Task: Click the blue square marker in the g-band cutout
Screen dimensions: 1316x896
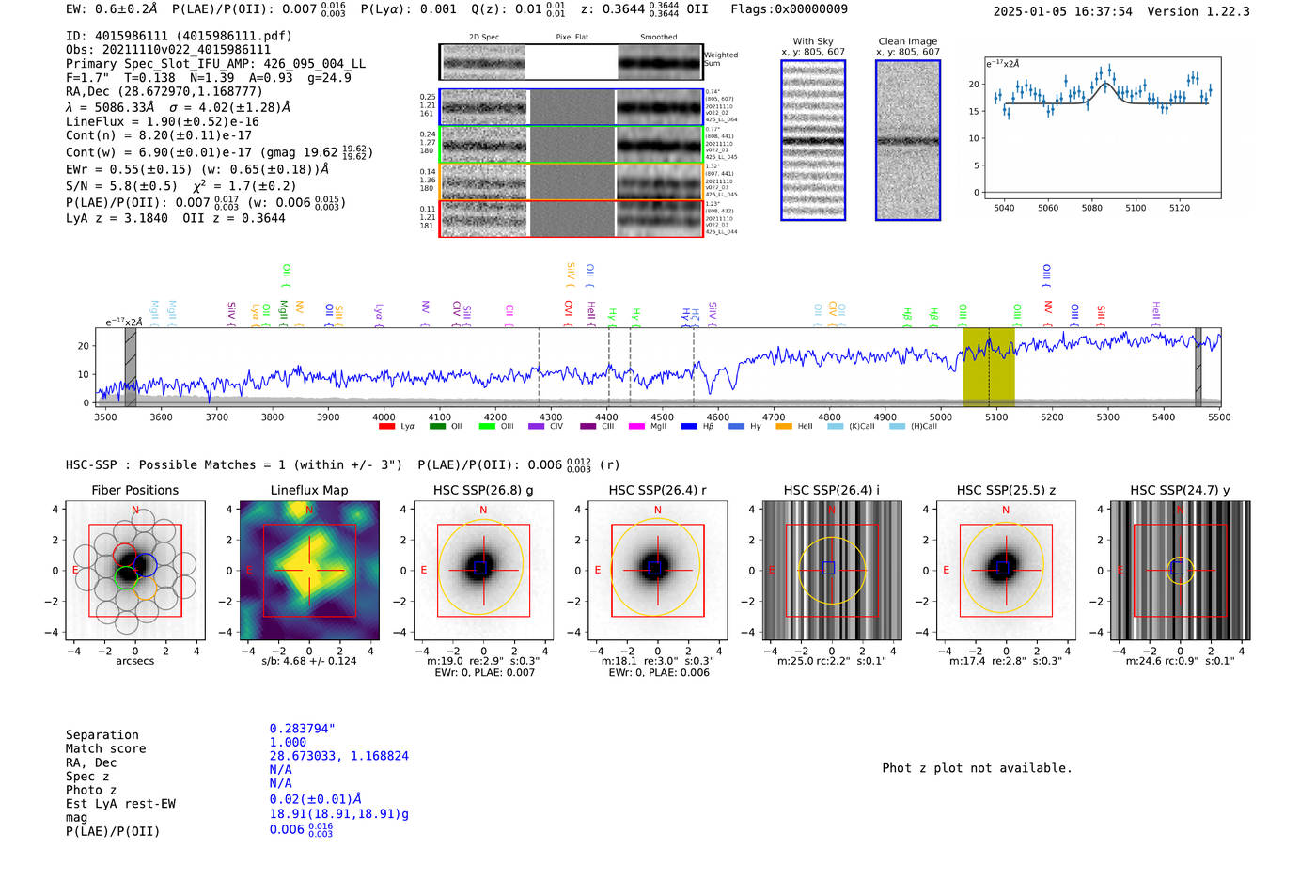Action: [x=480, y=568]
